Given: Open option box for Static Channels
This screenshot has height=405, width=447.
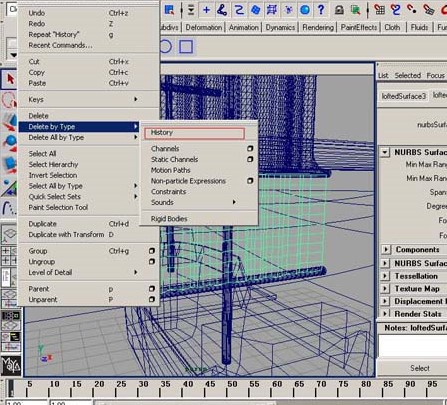Looking at the screenshot, I should [250, 159].
